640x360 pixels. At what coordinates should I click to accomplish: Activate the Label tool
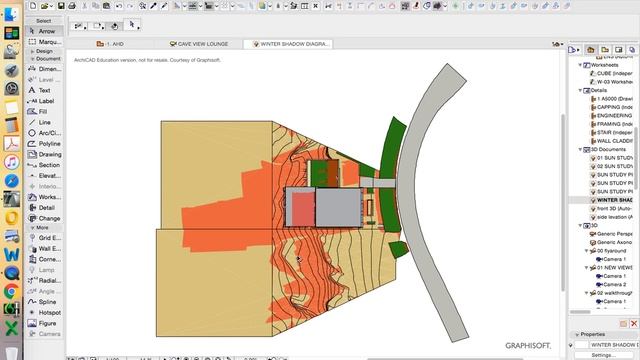click(44, 101)
